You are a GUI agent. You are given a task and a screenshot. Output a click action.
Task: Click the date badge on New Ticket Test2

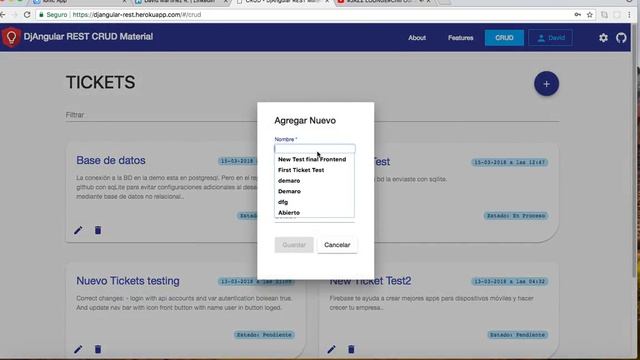[509, 281]
